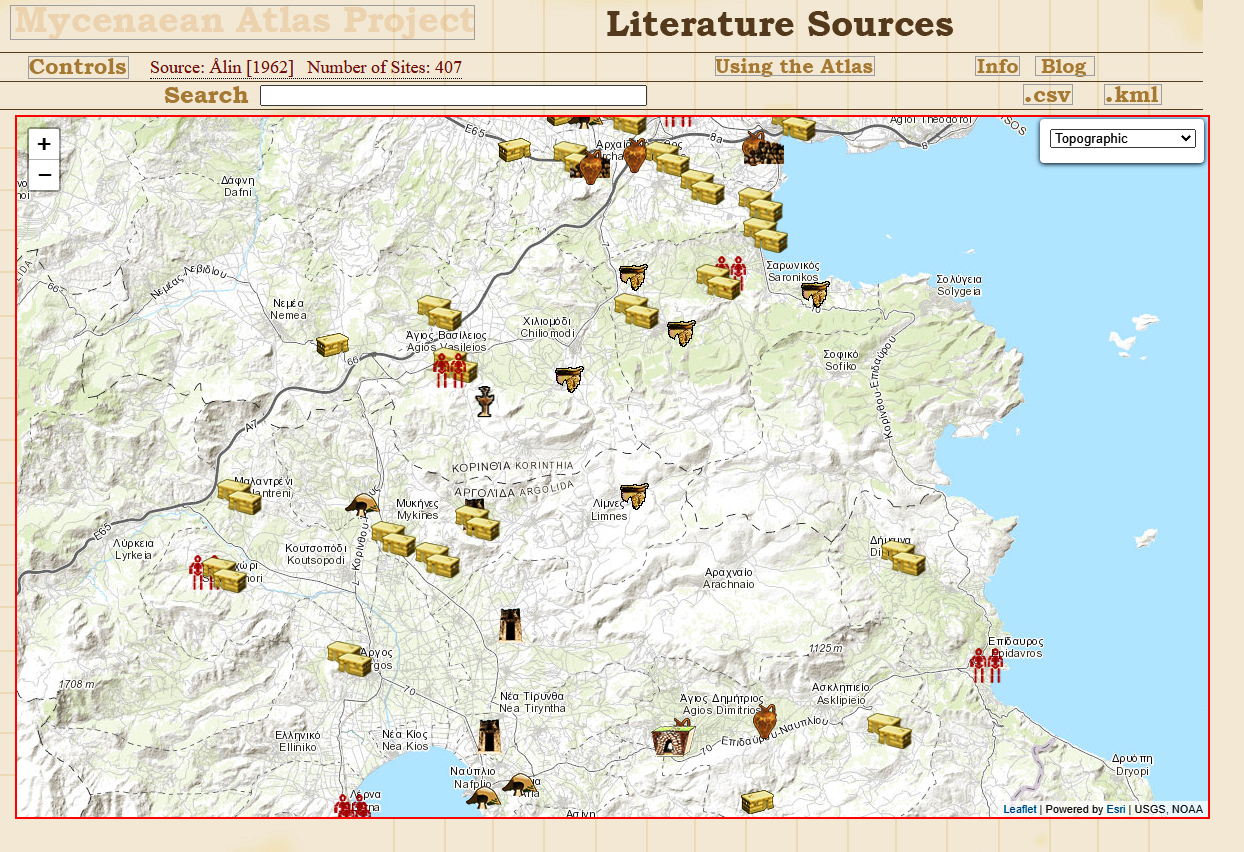Select the stone block marker near Nemea
This screenshot has width=1244, height=852.
point(332,346)
